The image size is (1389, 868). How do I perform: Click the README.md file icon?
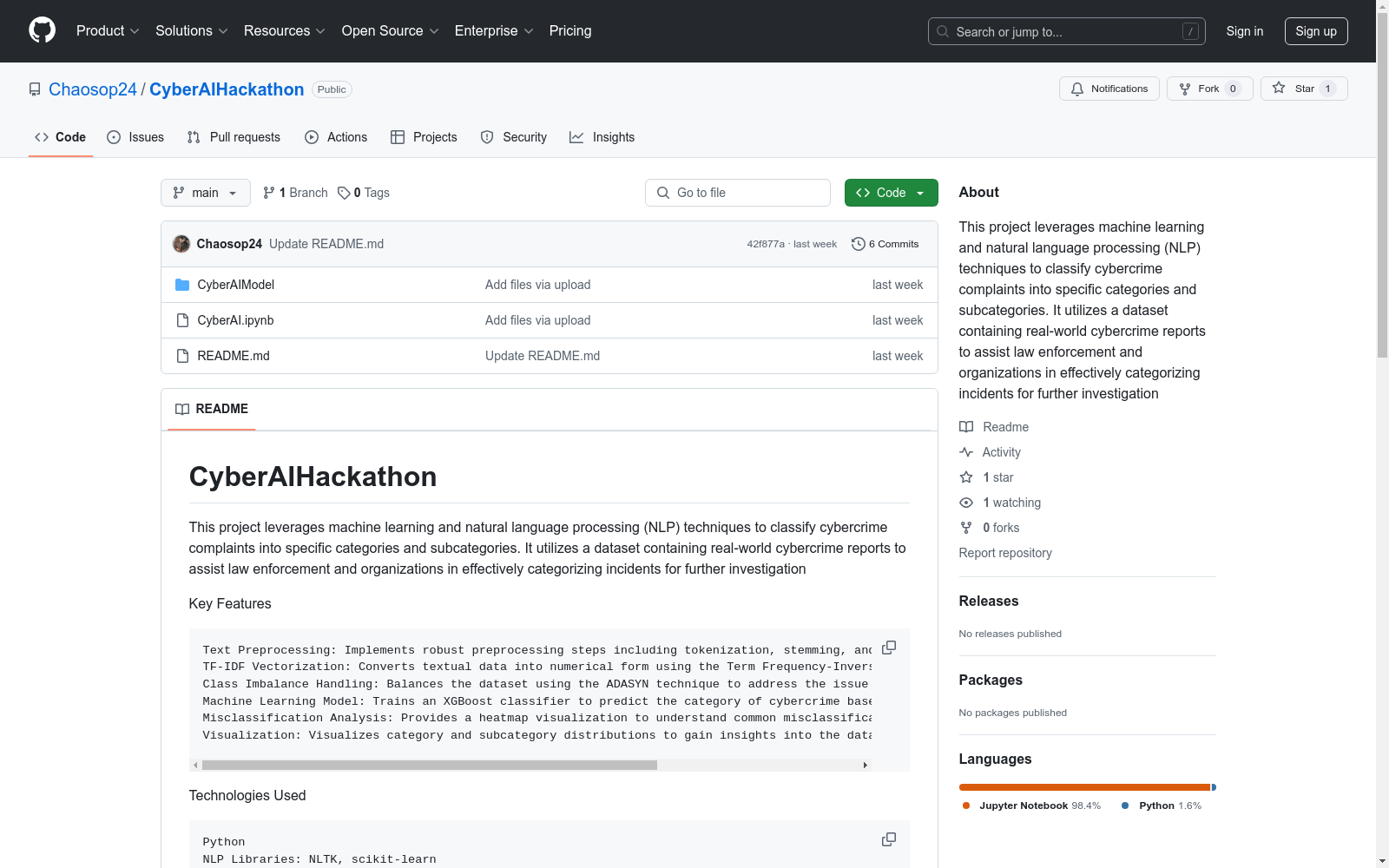click(182, 356)
